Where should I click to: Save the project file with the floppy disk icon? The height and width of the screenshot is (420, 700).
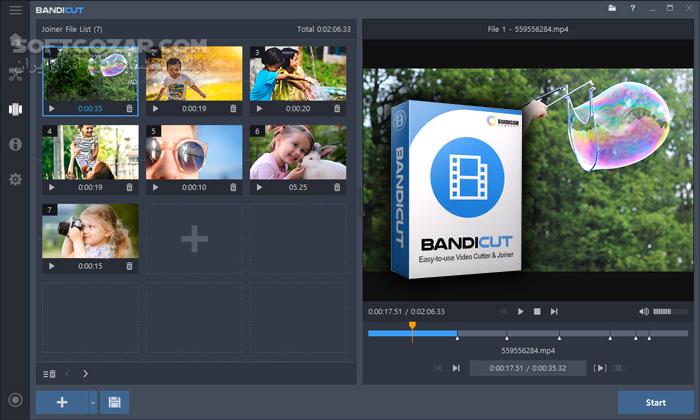[x=115, y=402]
